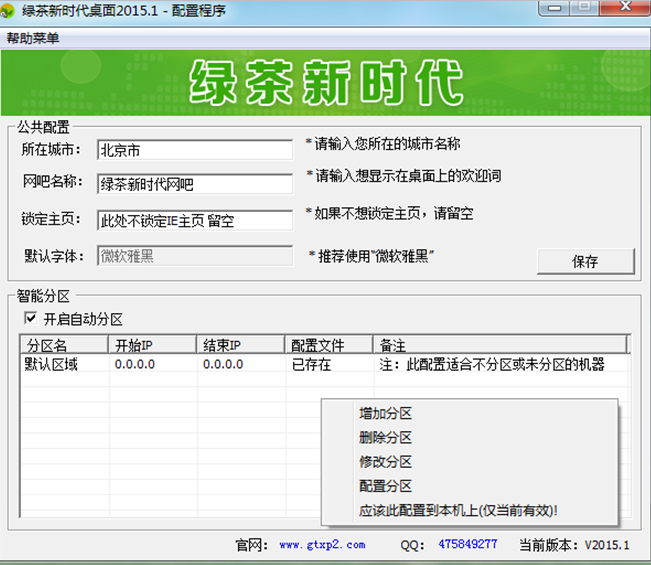This screenshot has height=565, width=651.
Task: Click 配置分区 in the context menu
Action: tap(385, 486)
